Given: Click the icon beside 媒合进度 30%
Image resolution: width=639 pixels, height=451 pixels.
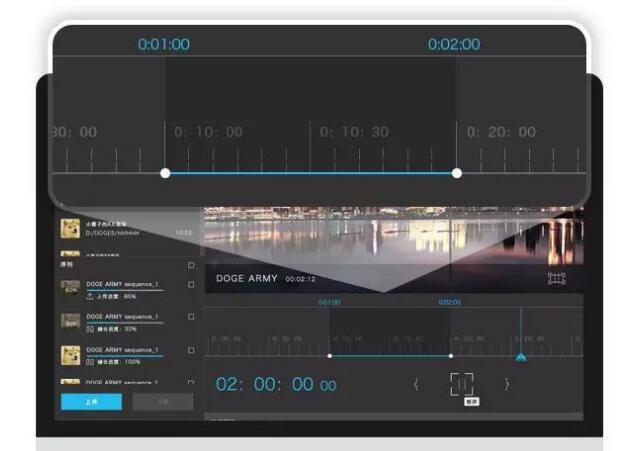Looking at the screenshot, I should [x=90, y=328].
